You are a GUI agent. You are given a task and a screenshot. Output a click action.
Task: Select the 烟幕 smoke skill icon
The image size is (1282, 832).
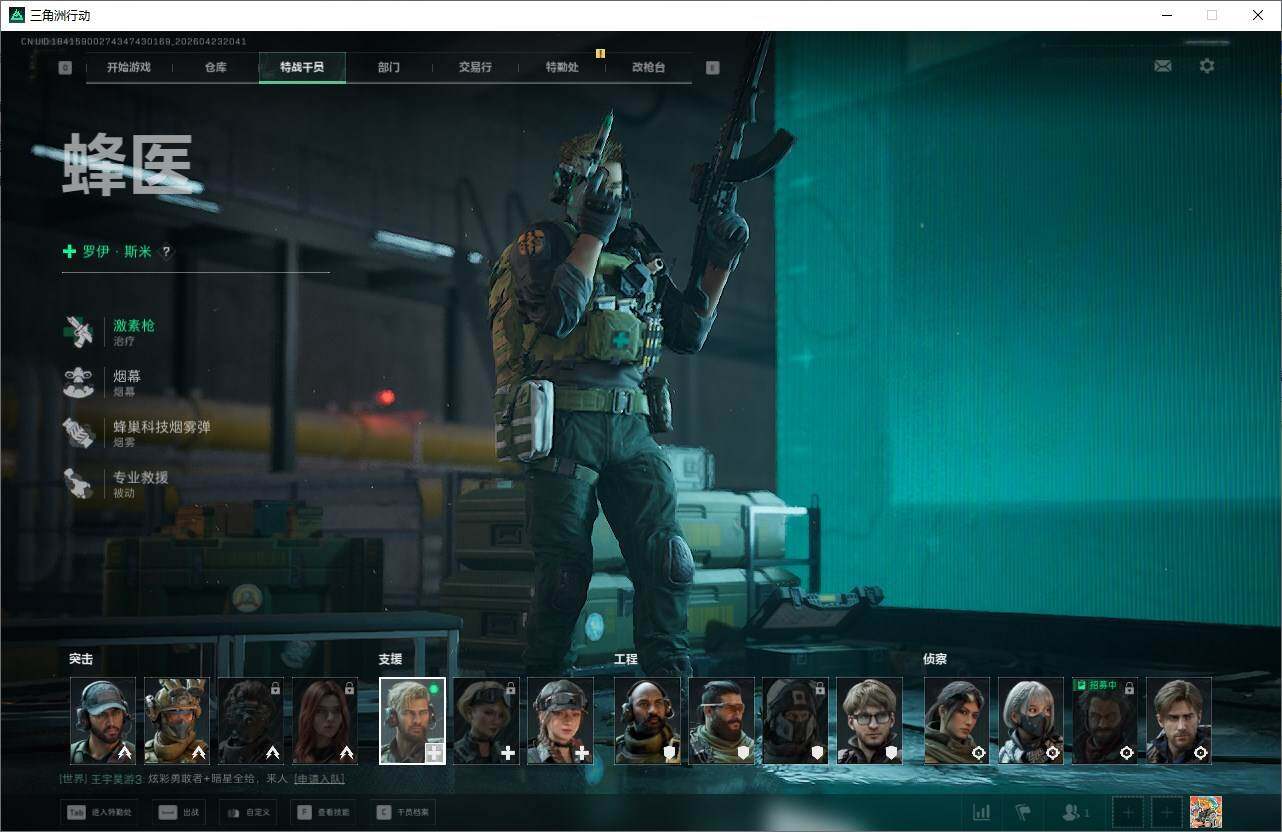78,383
